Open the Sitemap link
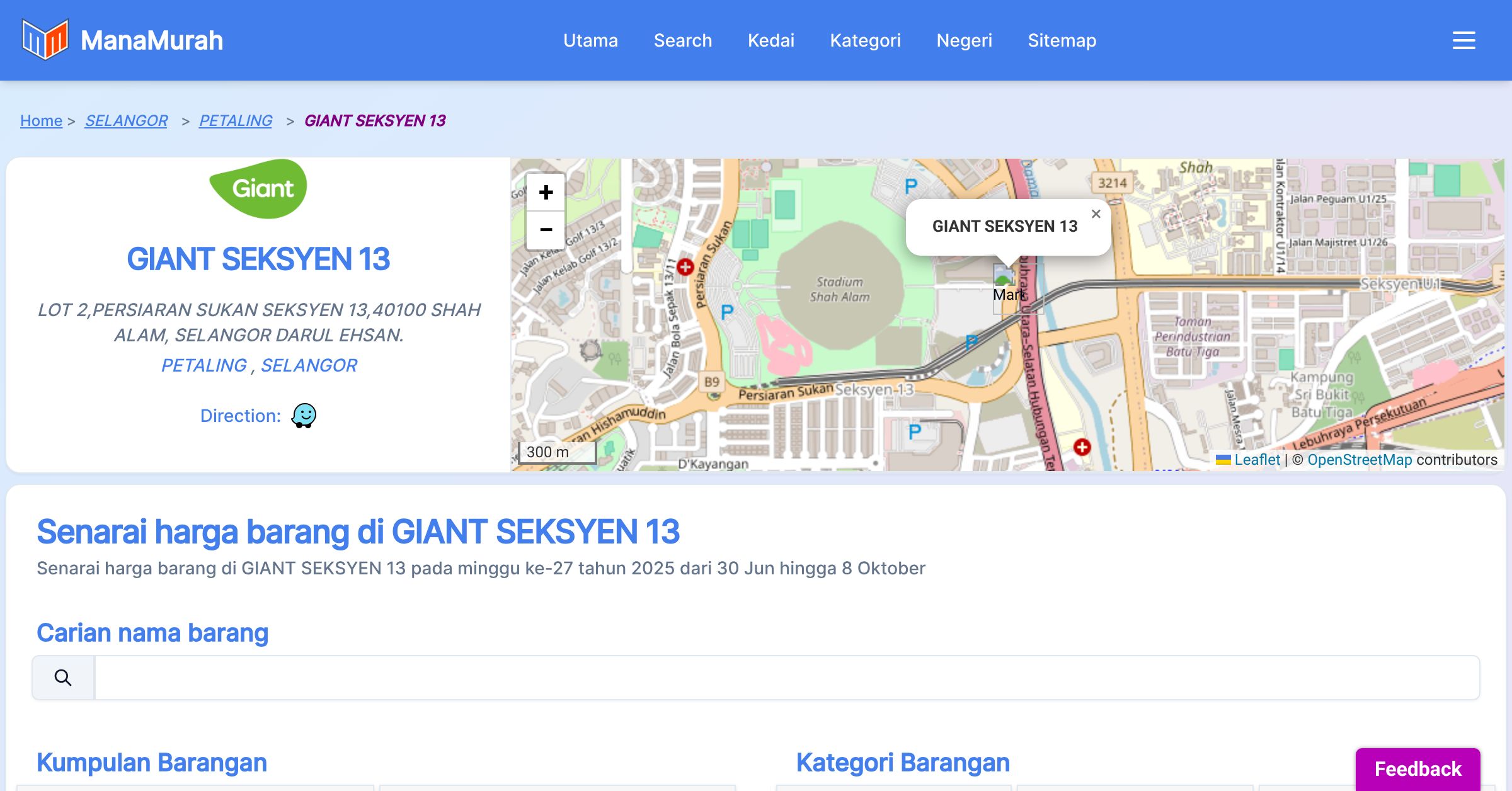Image resolution: width=1512 pixels, height=791 pixels. tap(1062, 40)
